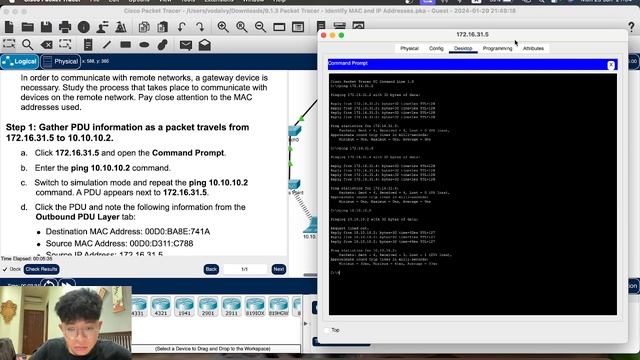Screen dimensions: 640x360
Task: Choose the Inspect magnifying glass tool
Action: [x=27, y=44]
